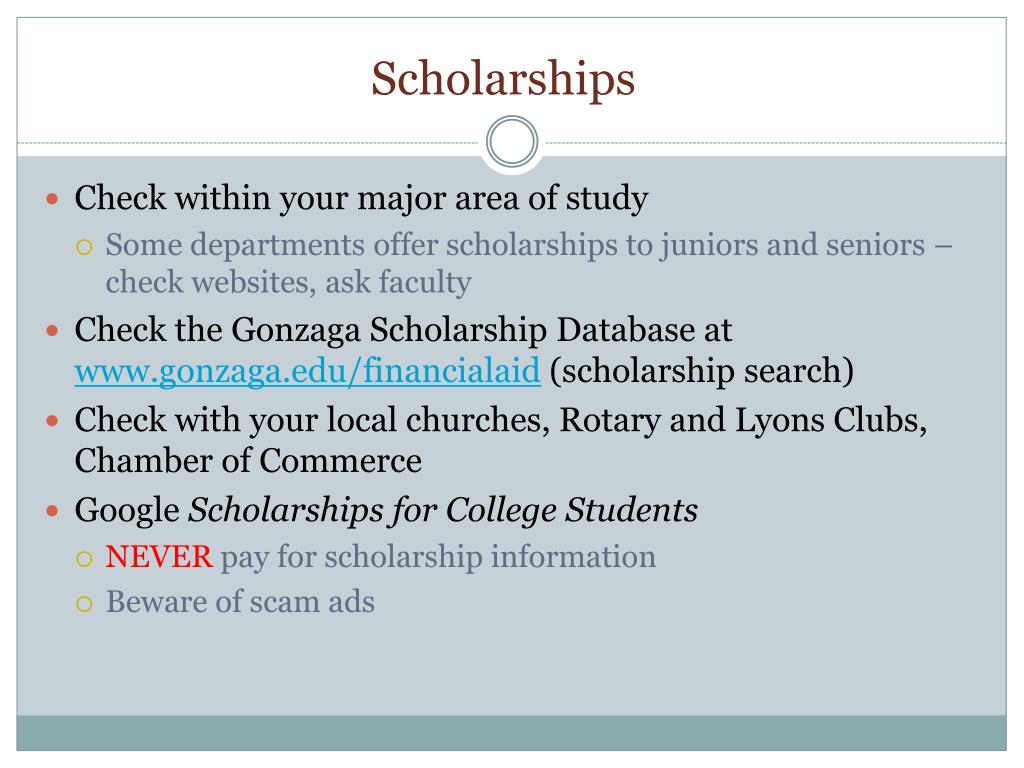The image size is (1024, 768).
Task: Select the text Beware of scam ads
Action: (240, 601)
